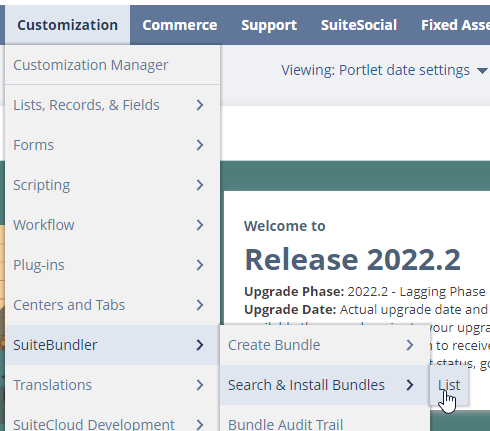Open Viewing: Portlet date settings dropdown
490x431 pixels.
pos(385,70)
